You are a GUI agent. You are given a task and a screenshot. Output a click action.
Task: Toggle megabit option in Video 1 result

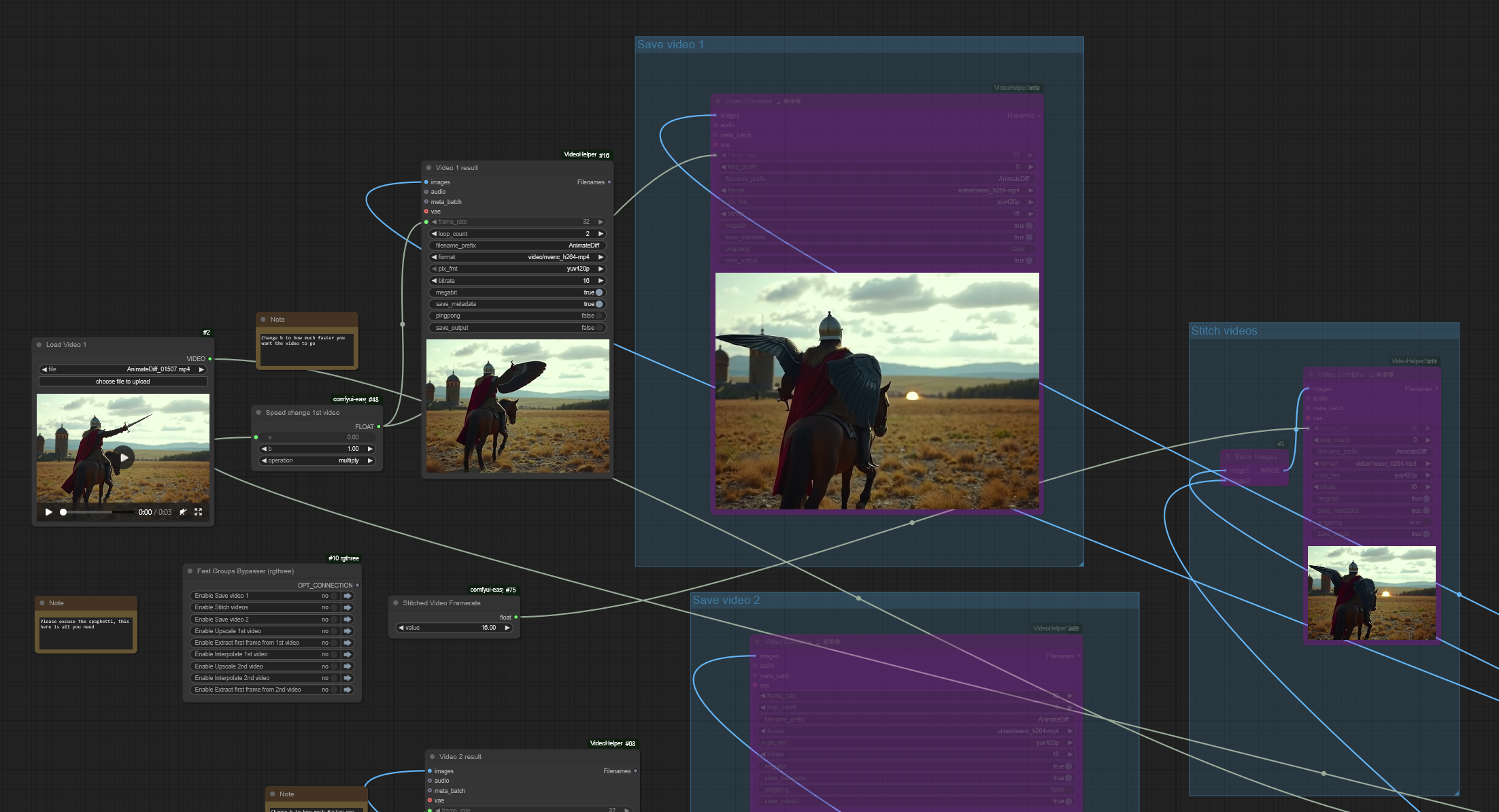(x=599, y=292)
